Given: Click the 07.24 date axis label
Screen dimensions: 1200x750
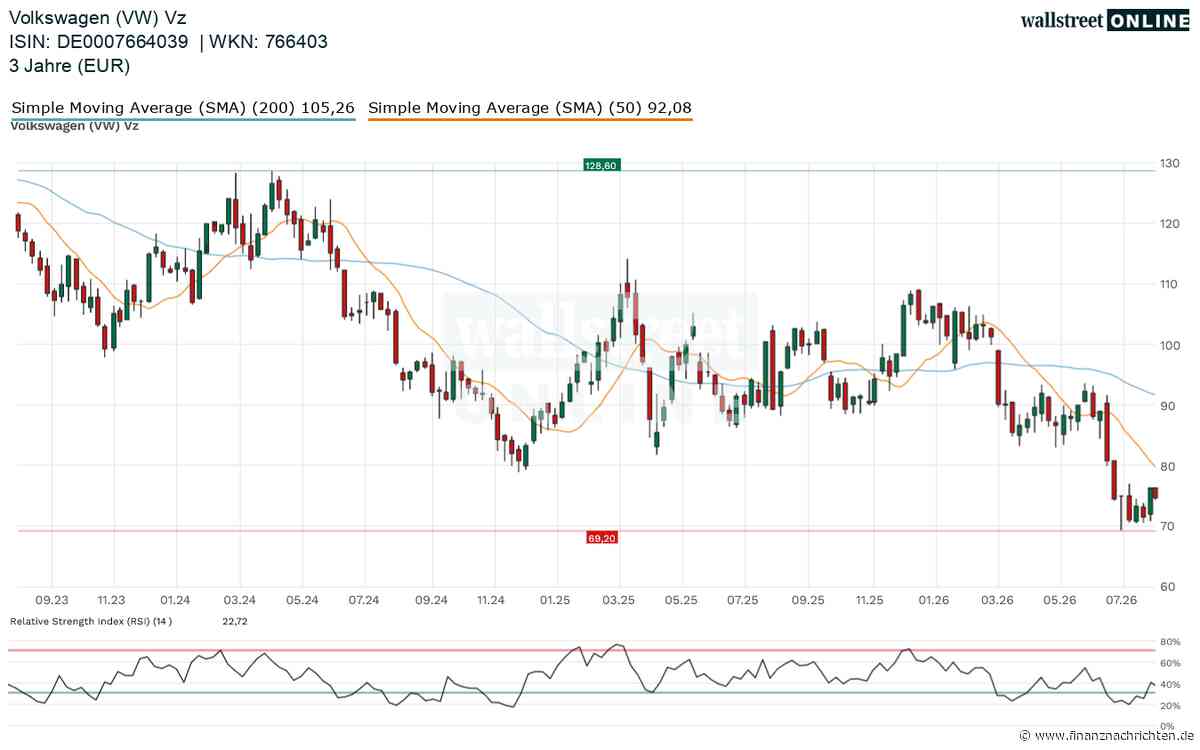Looking at the screenshot, I should pyautogui.click(x=364, y=600).
